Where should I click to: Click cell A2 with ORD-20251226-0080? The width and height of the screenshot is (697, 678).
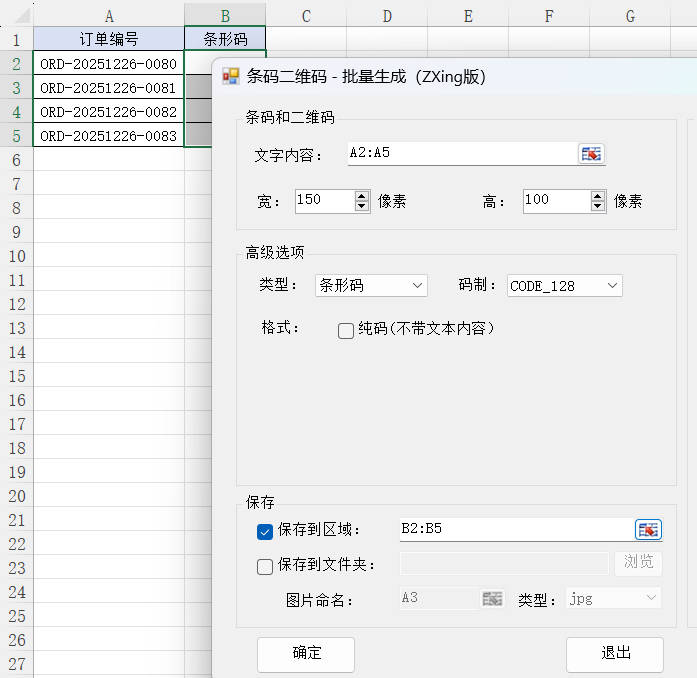point(108,63)
